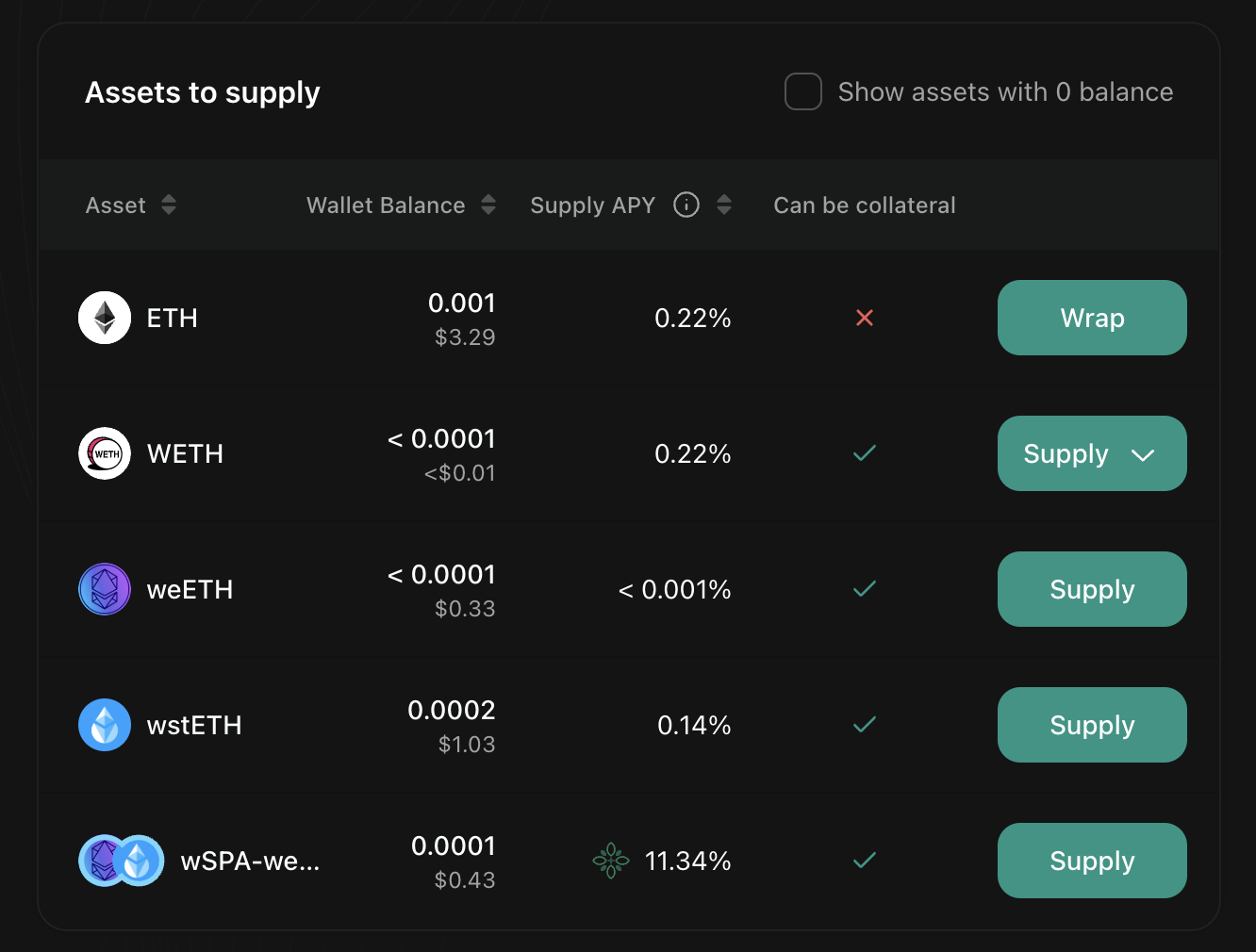Click the WETH token icon
1256x952 pixels.
click(x=105, y=453)
